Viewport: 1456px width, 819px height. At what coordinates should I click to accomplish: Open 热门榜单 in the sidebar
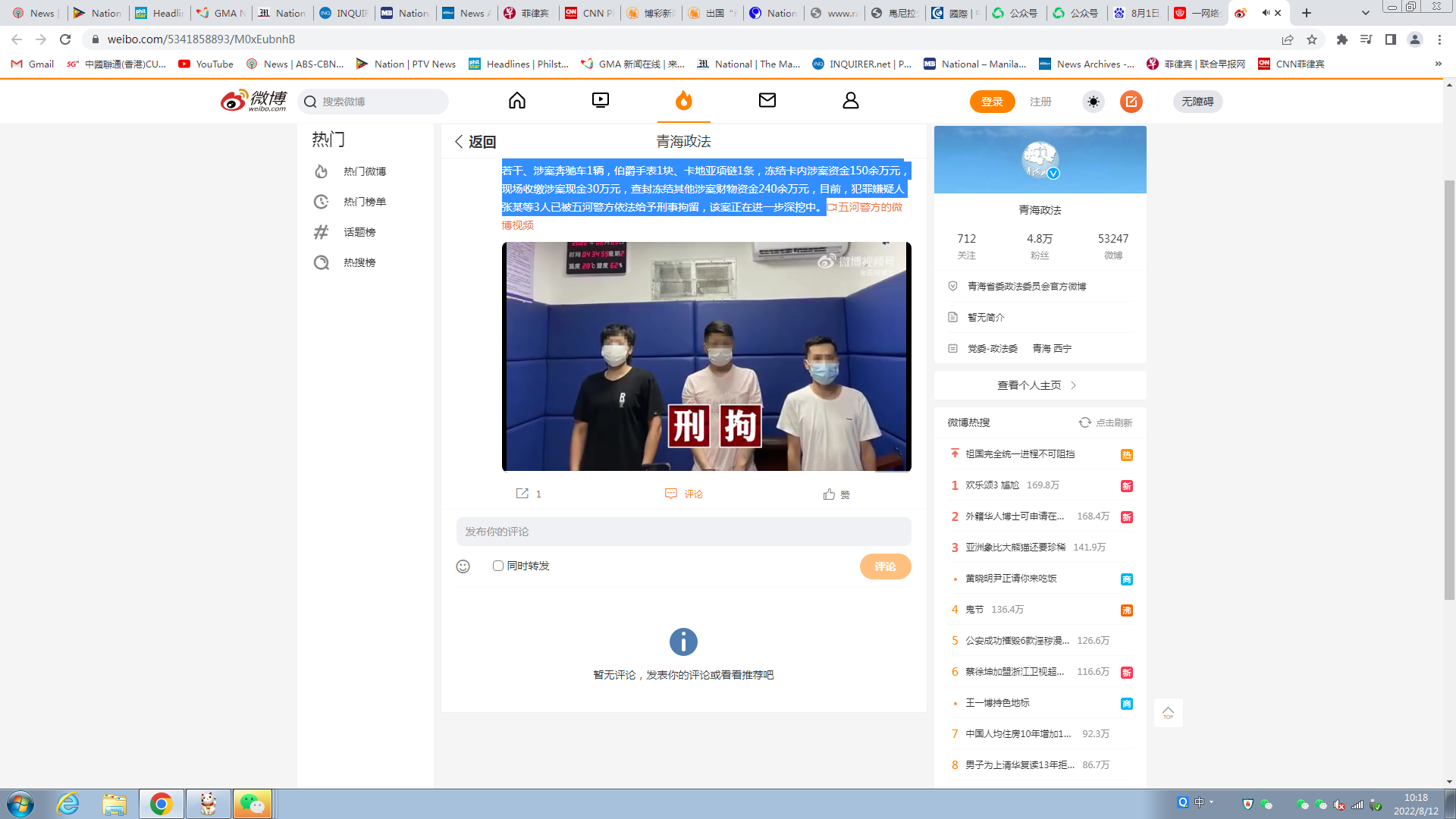[x=366, y=202]
